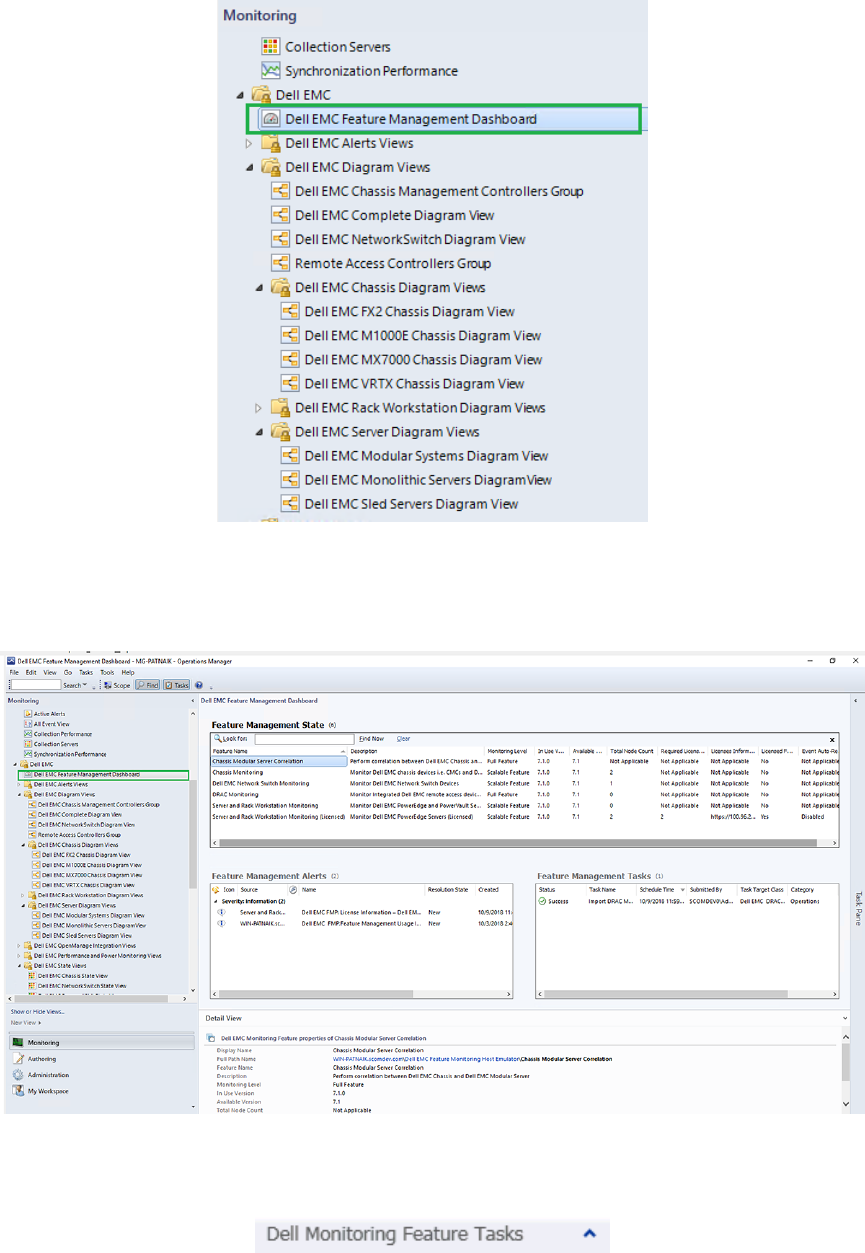Screen dimensions: 865x1253
Task: Click the Scope toolbar button
Action: (118, 685)
